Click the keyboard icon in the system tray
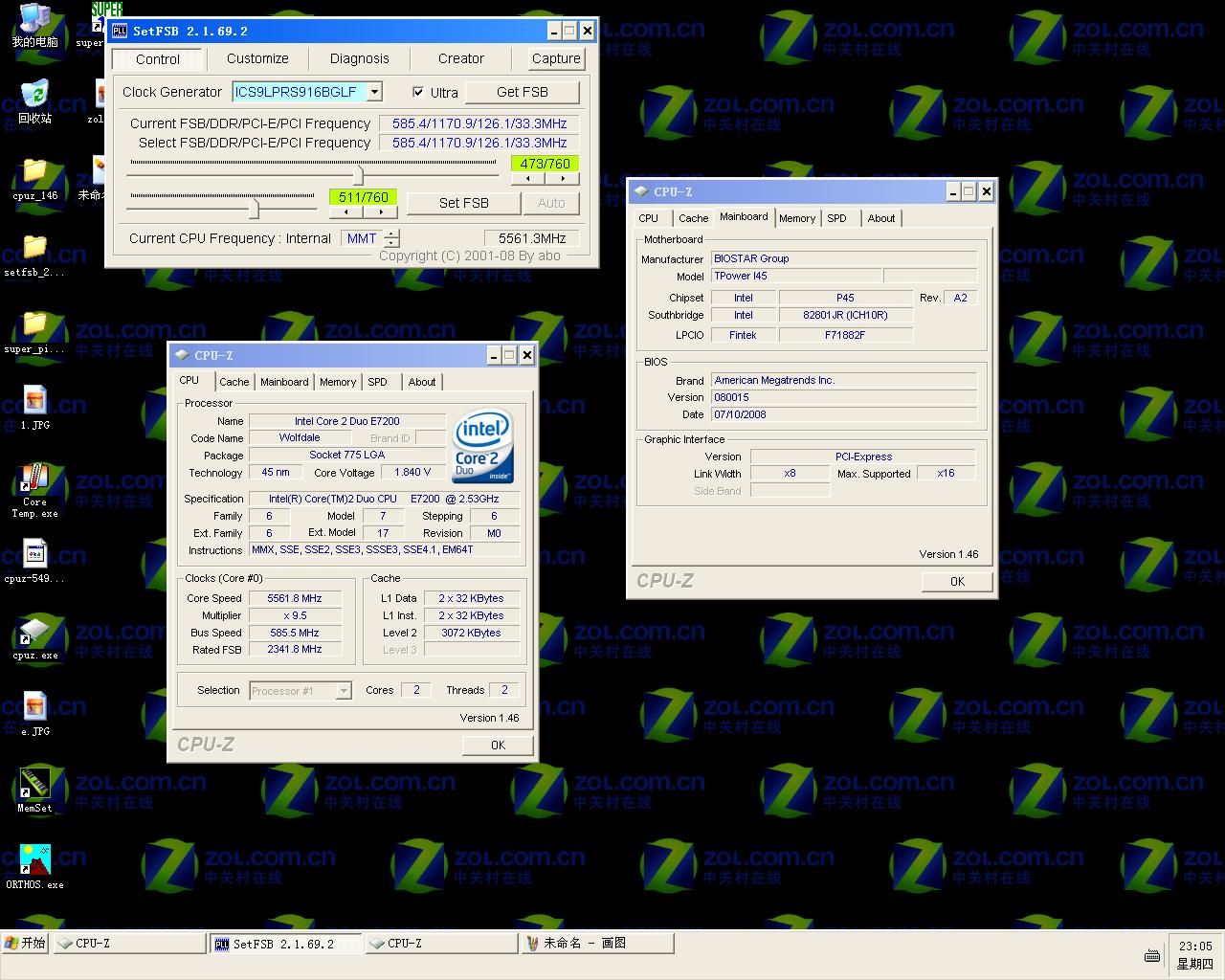This screenshot has width=1225, height=980. [1151, 955]
